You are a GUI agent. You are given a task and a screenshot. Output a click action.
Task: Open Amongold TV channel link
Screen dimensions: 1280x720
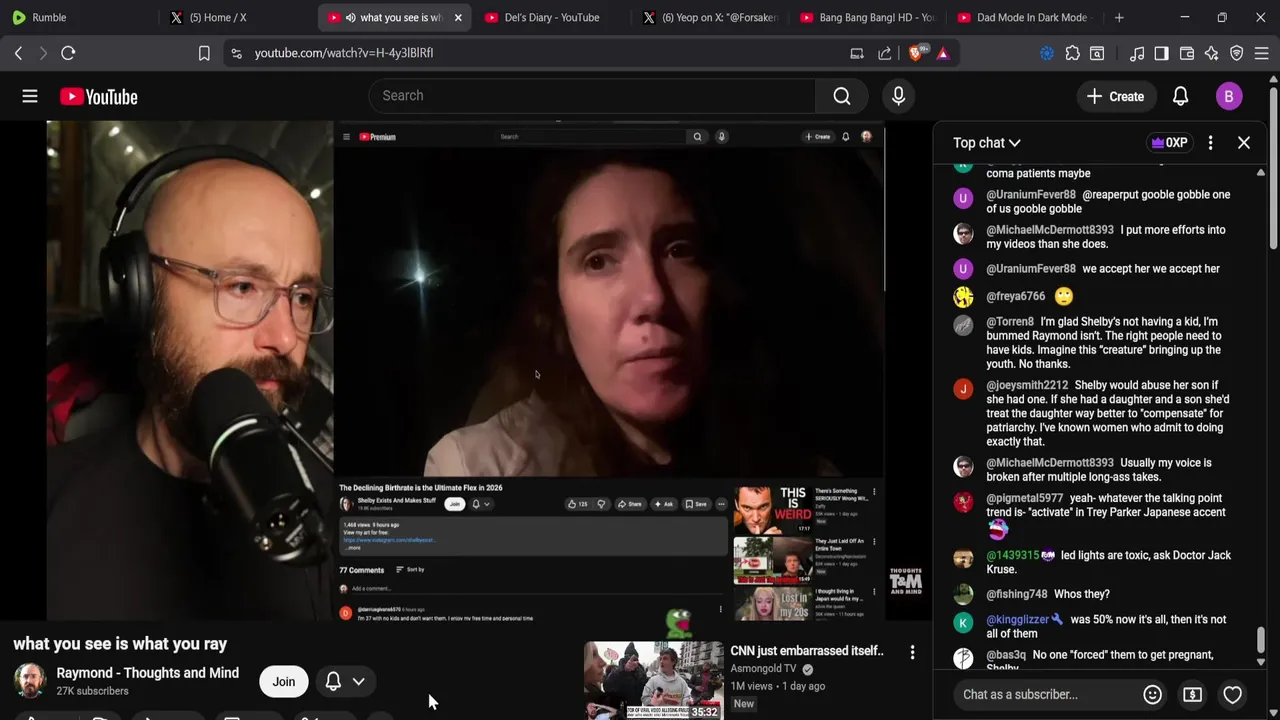(763, 669)
